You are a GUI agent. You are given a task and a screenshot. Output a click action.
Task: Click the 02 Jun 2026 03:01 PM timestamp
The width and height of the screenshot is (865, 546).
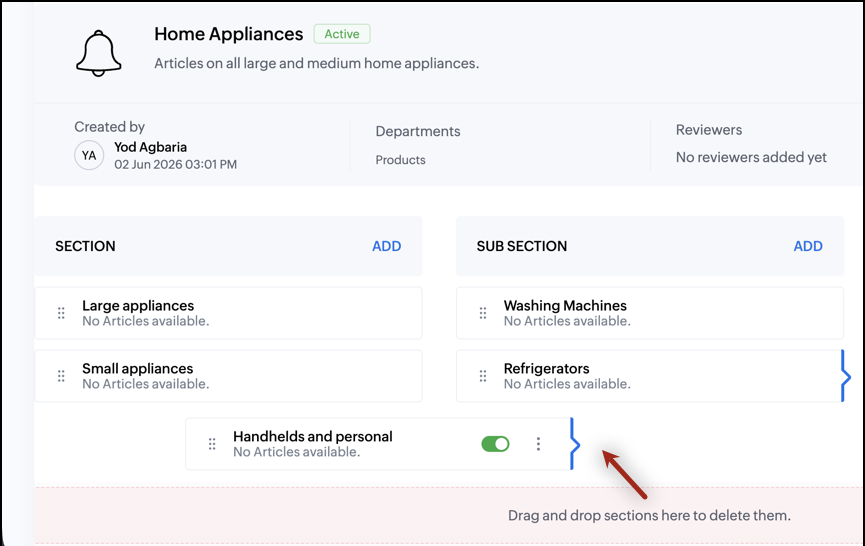(x=175, y=164)
